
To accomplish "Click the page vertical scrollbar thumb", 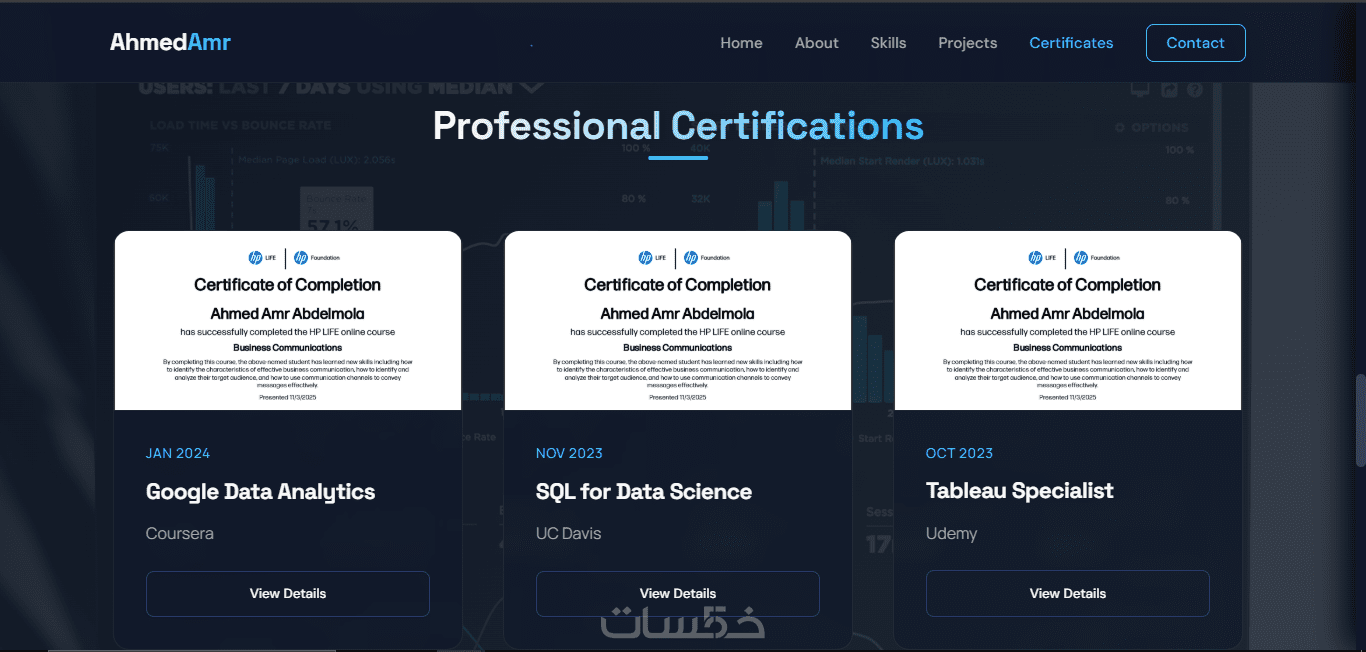I will [1360, 420].
